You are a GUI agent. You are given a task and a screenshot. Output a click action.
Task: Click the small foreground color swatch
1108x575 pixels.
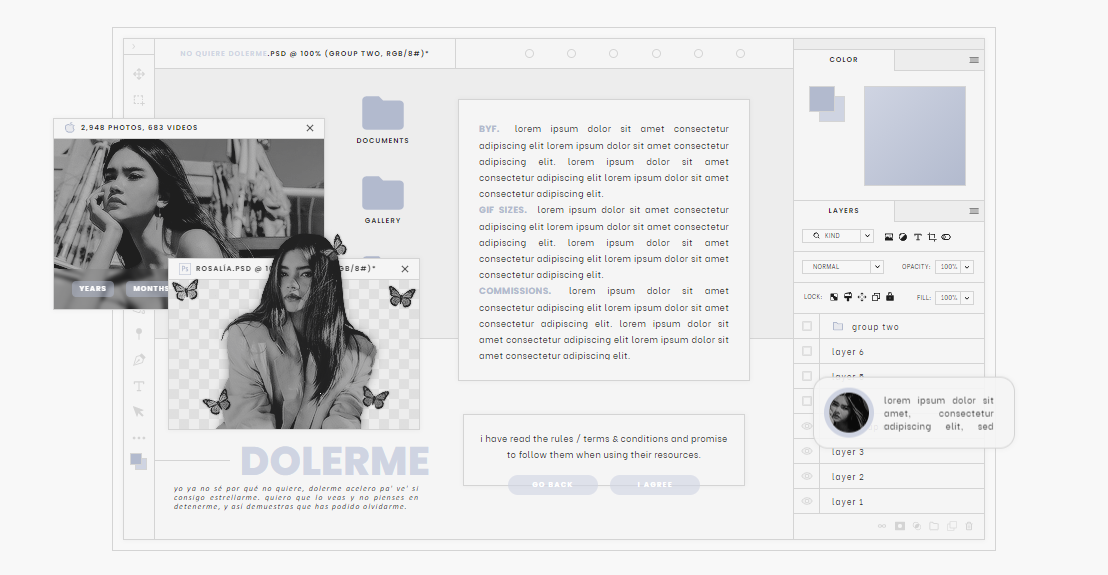(822, 99)
